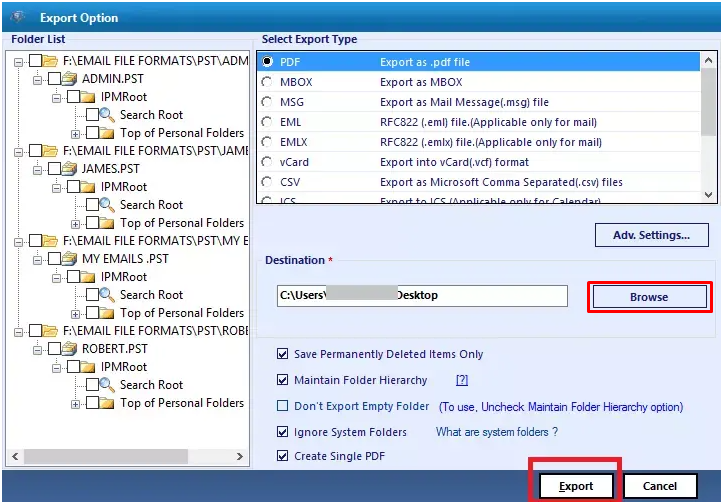722x503 pixels.
Task: Click the Search Root magnifier icon under MY EMAILS .PST
Action: [107, 295]
